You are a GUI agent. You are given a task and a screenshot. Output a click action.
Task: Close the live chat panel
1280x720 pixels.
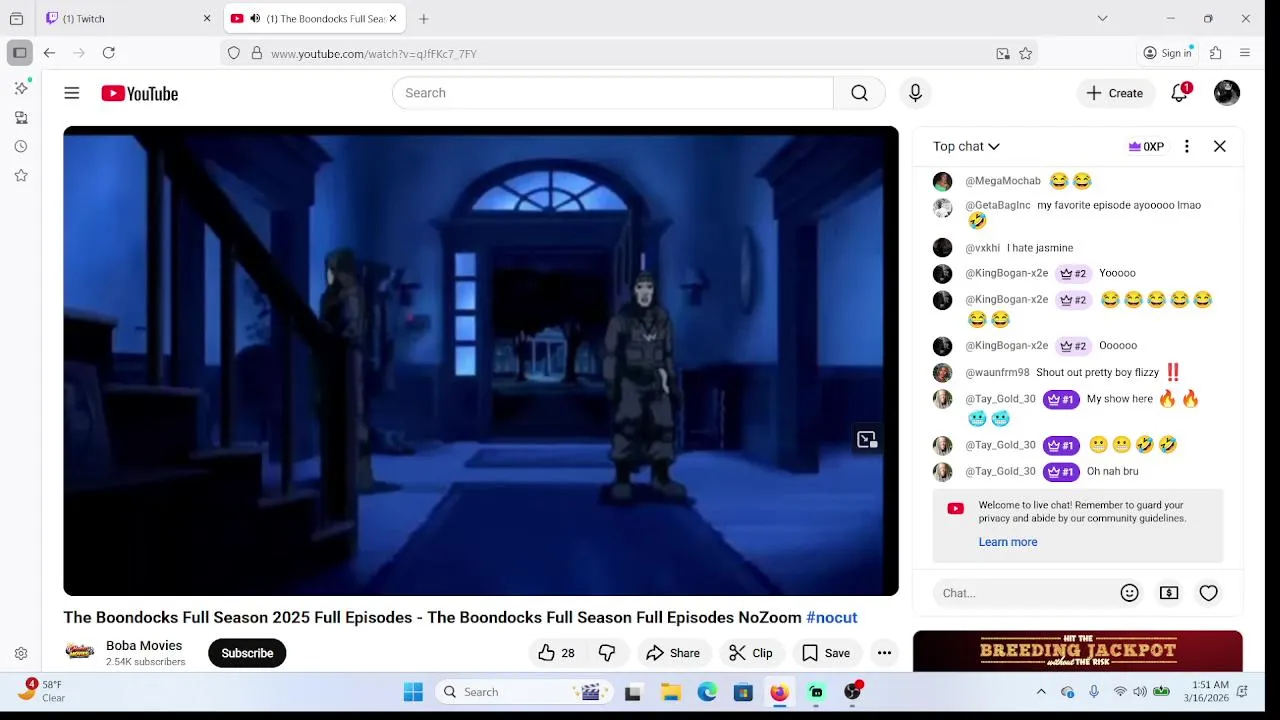pos(1220,146)
